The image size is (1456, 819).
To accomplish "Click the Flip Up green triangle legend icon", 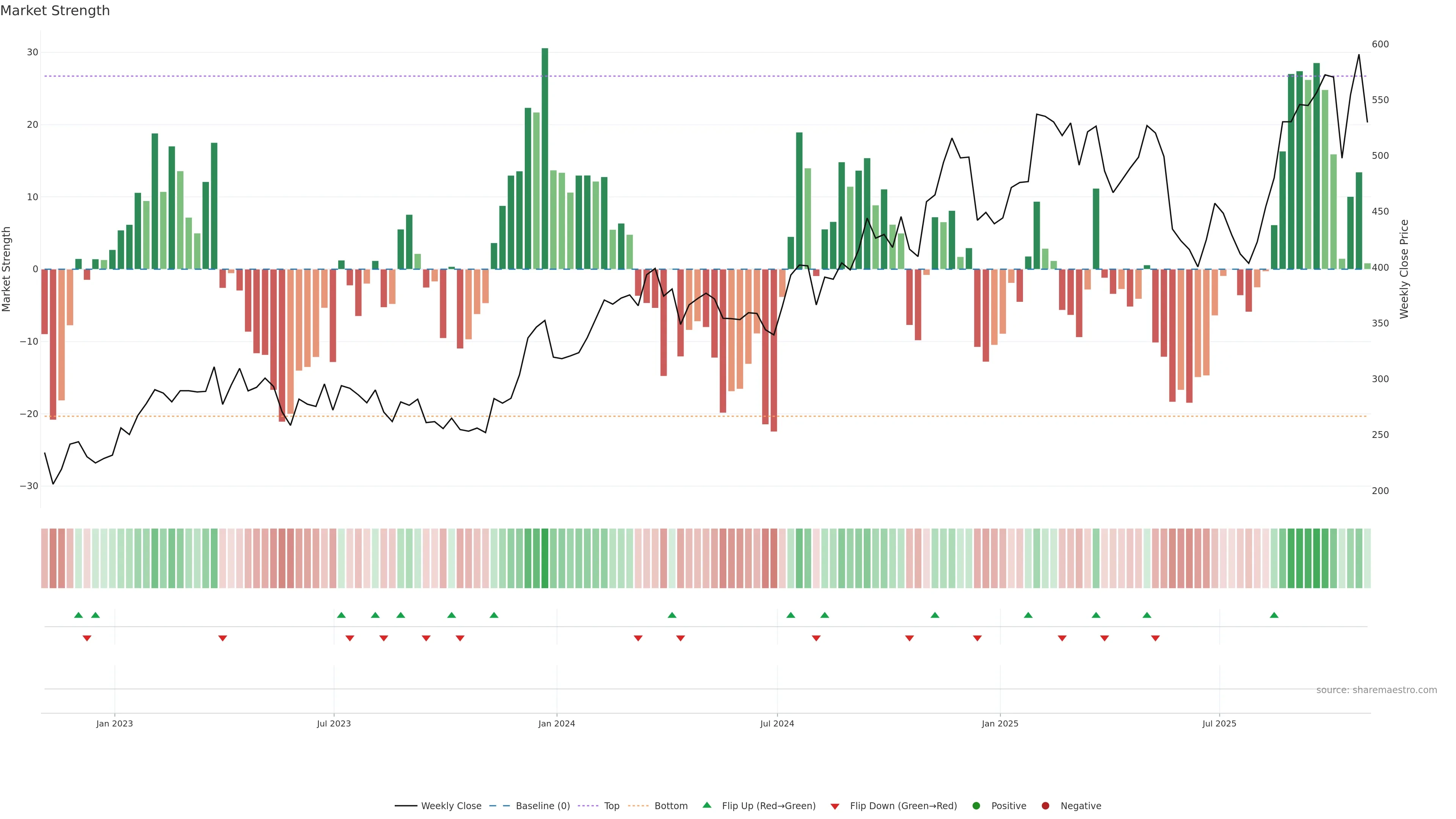I will [706, 805].
